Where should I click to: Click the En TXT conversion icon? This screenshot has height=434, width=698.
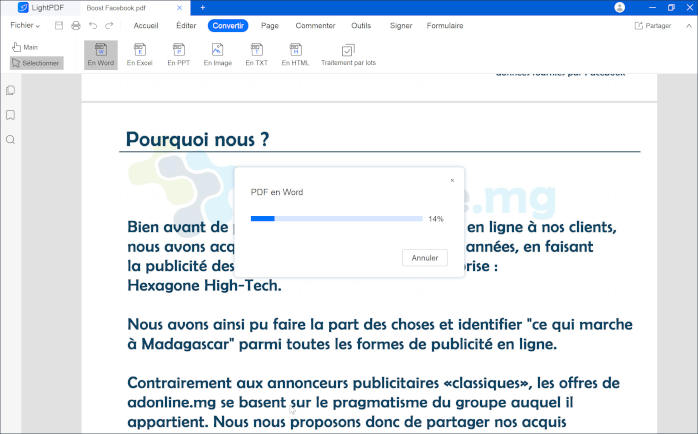tap(257, 54)
